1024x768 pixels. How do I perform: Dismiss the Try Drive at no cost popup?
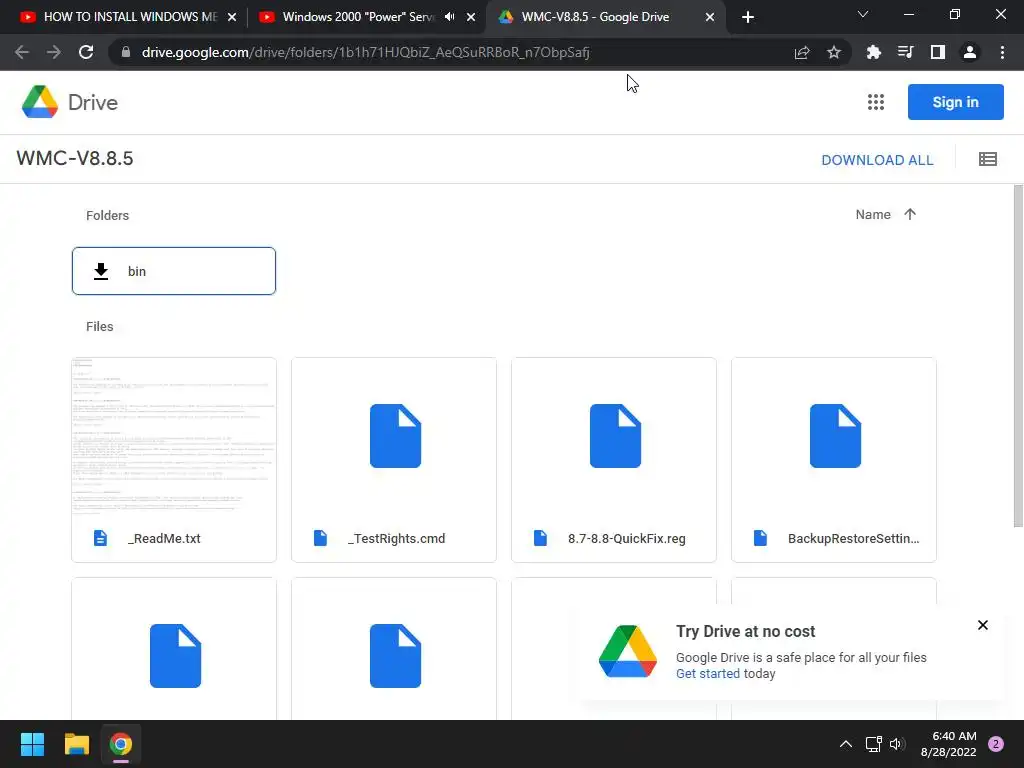pos(983,625)
